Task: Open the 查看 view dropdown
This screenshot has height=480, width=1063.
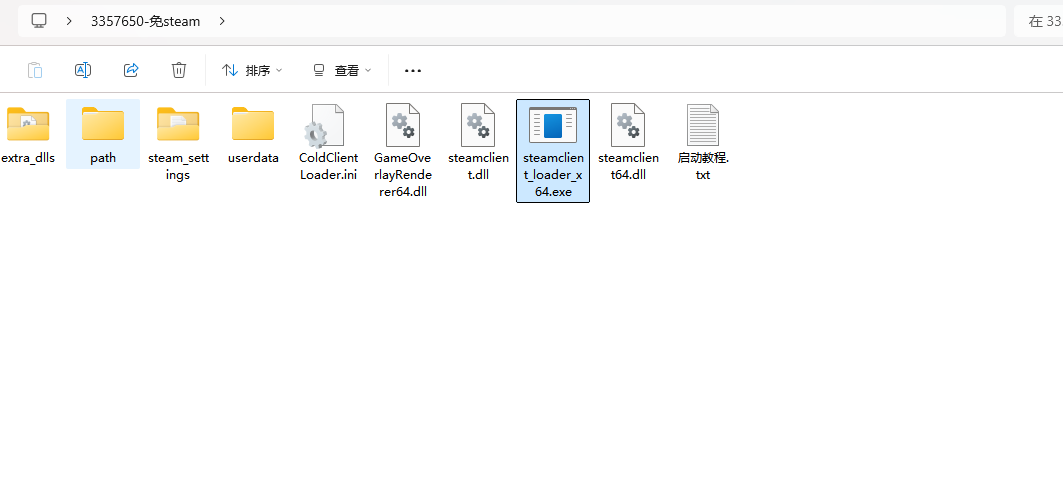Action: point(342,70)
